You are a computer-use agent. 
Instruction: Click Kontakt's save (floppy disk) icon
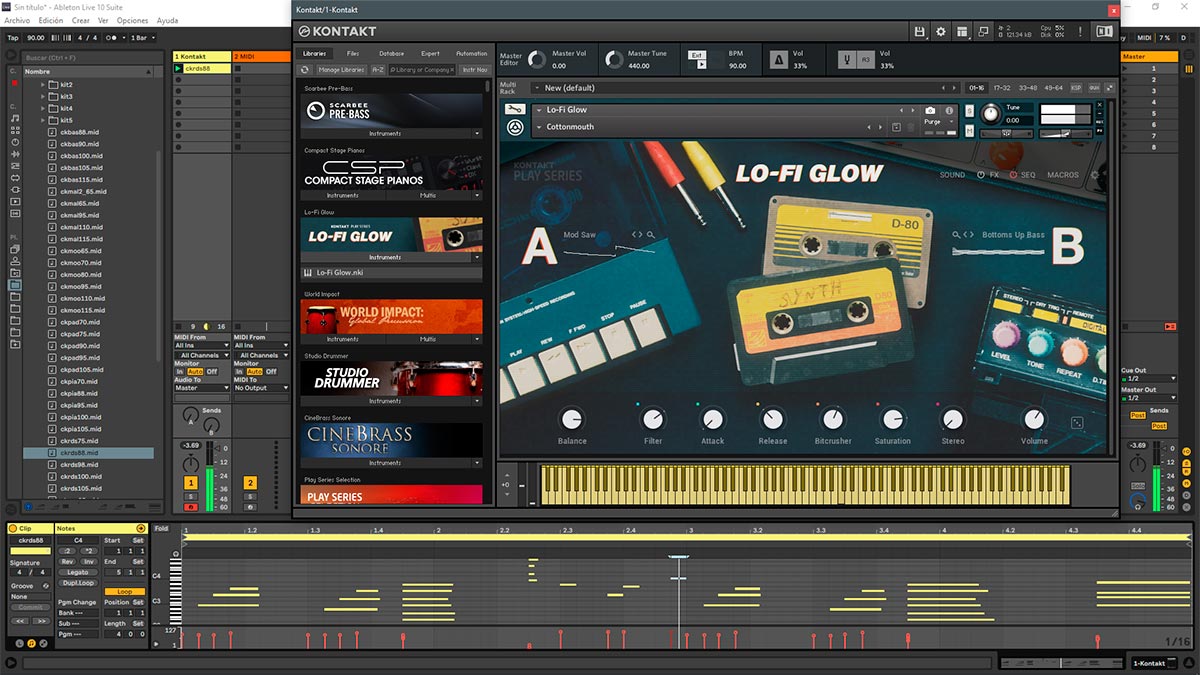[919, 31]
